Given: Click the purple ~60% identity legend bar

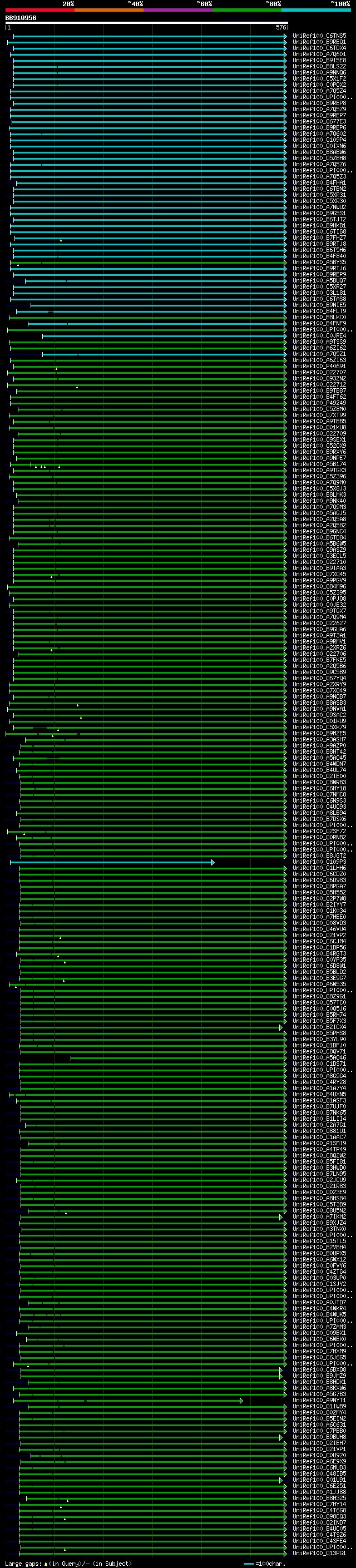Looking at the screenshot, I should click(179, 10).
